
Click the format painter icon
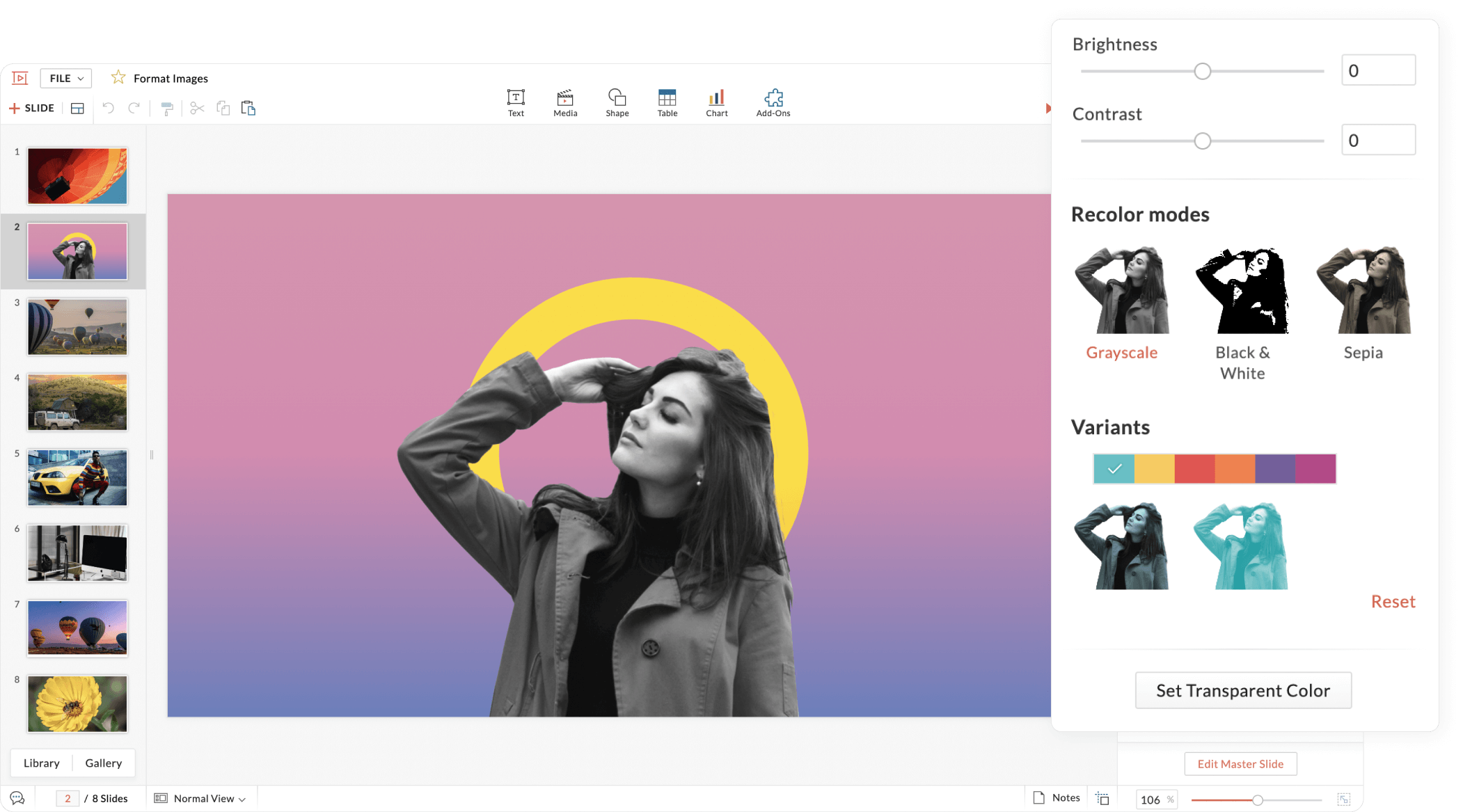tap(167, 109)
